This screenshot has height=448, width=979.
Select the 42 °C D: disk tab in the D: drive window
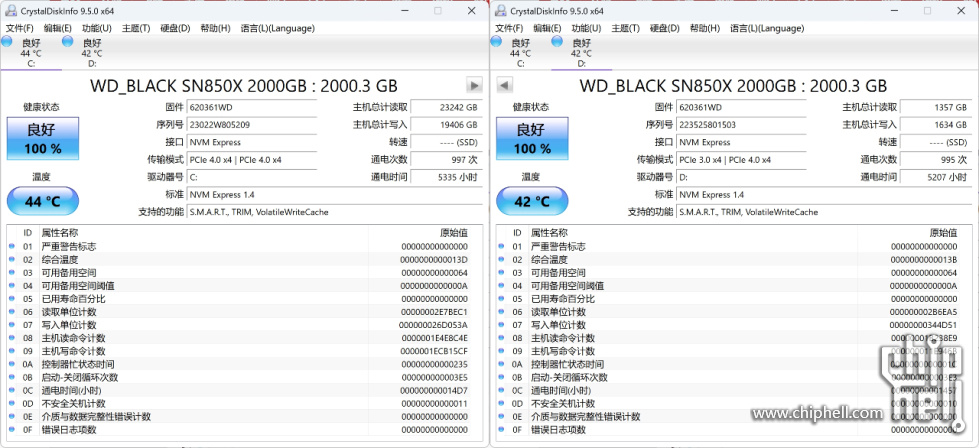tap(581, 52)
